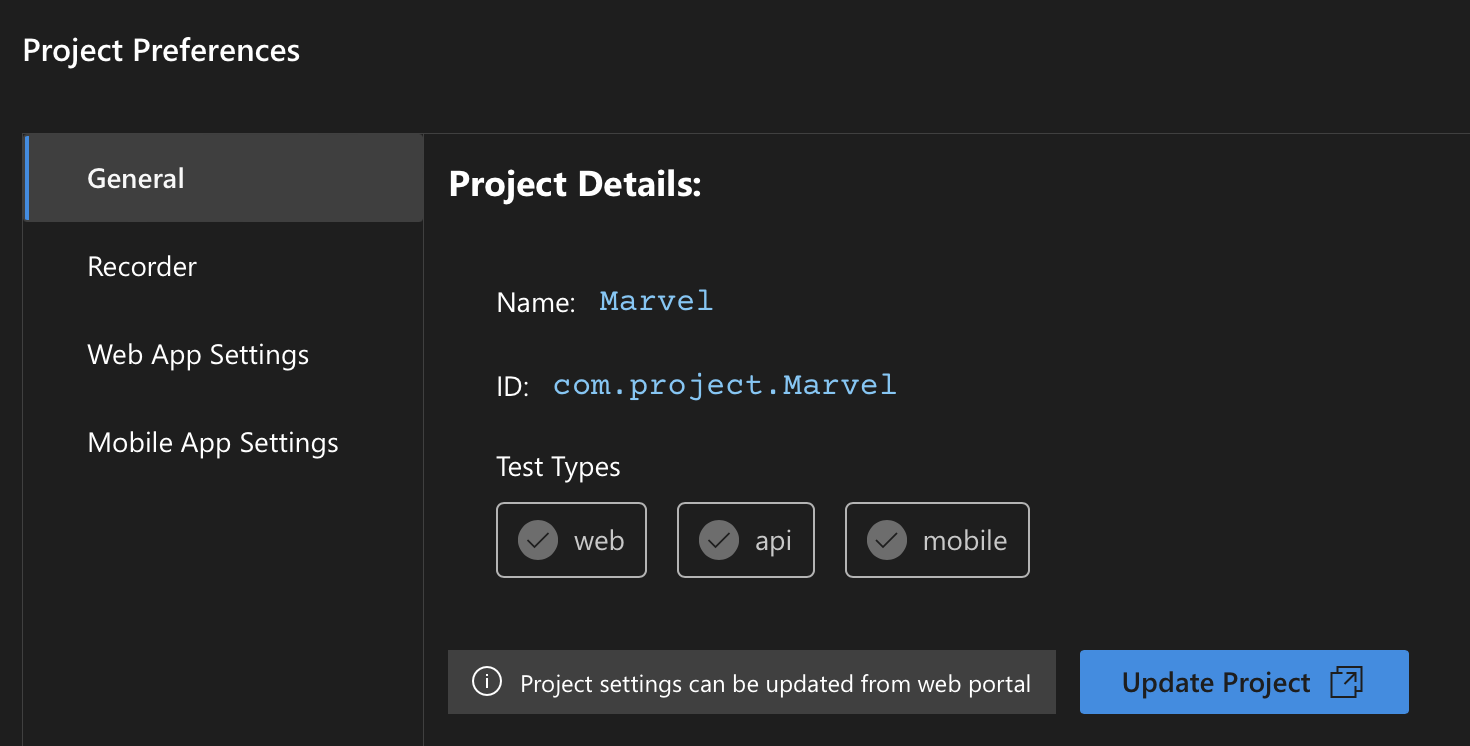Toggle the mobile test type checkbox
This screenshot has width=1470, height=746.
pos(937,540)
